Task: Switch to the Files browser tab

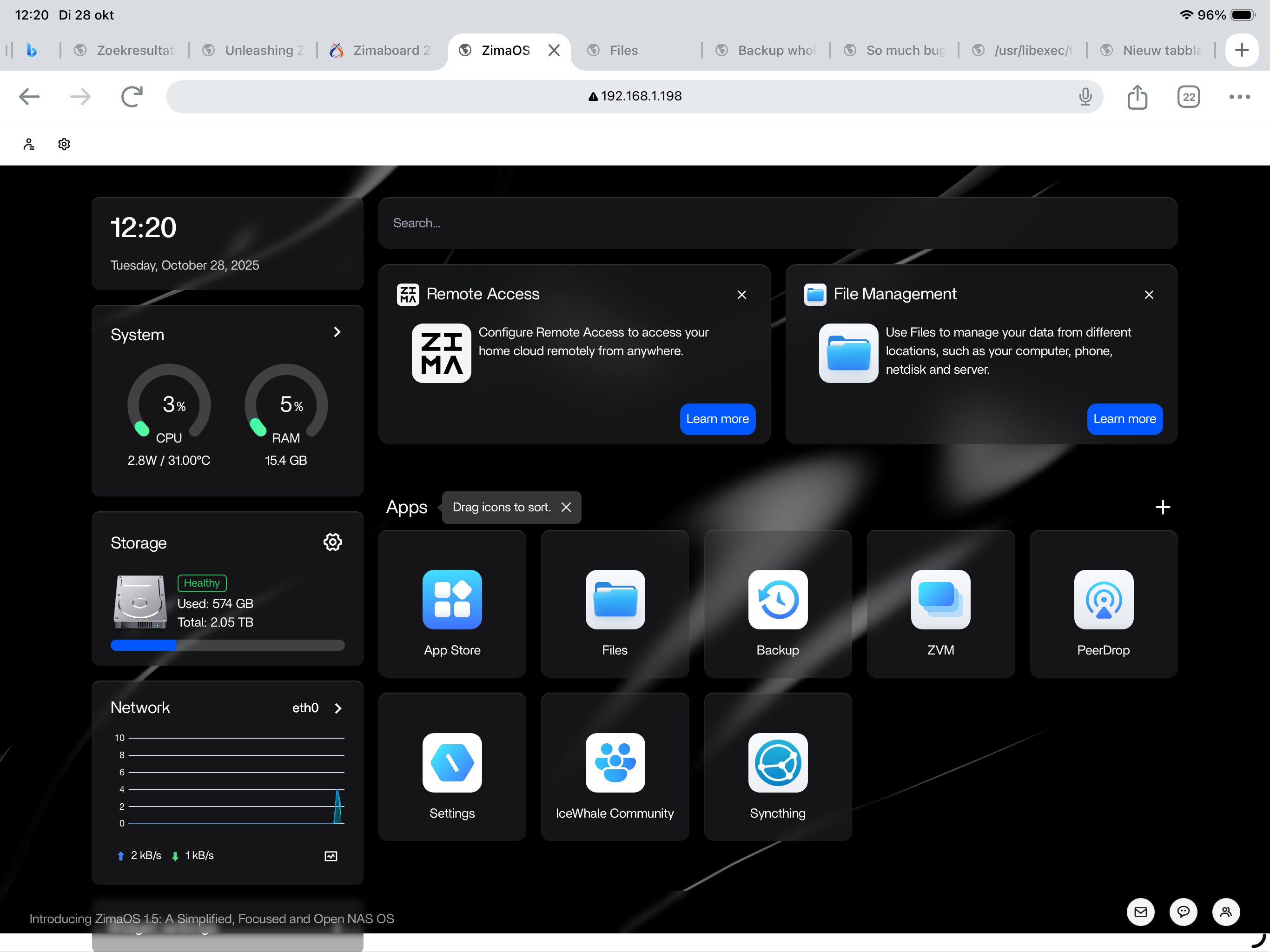Action: pyautogui.click(x=623, y=51)
